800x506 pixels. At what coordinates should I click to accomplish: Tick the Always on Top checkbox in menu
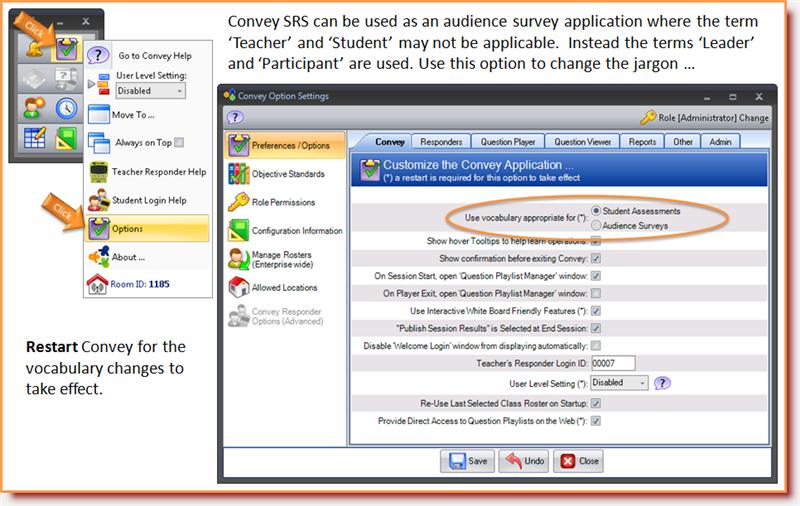click(179, 142)
